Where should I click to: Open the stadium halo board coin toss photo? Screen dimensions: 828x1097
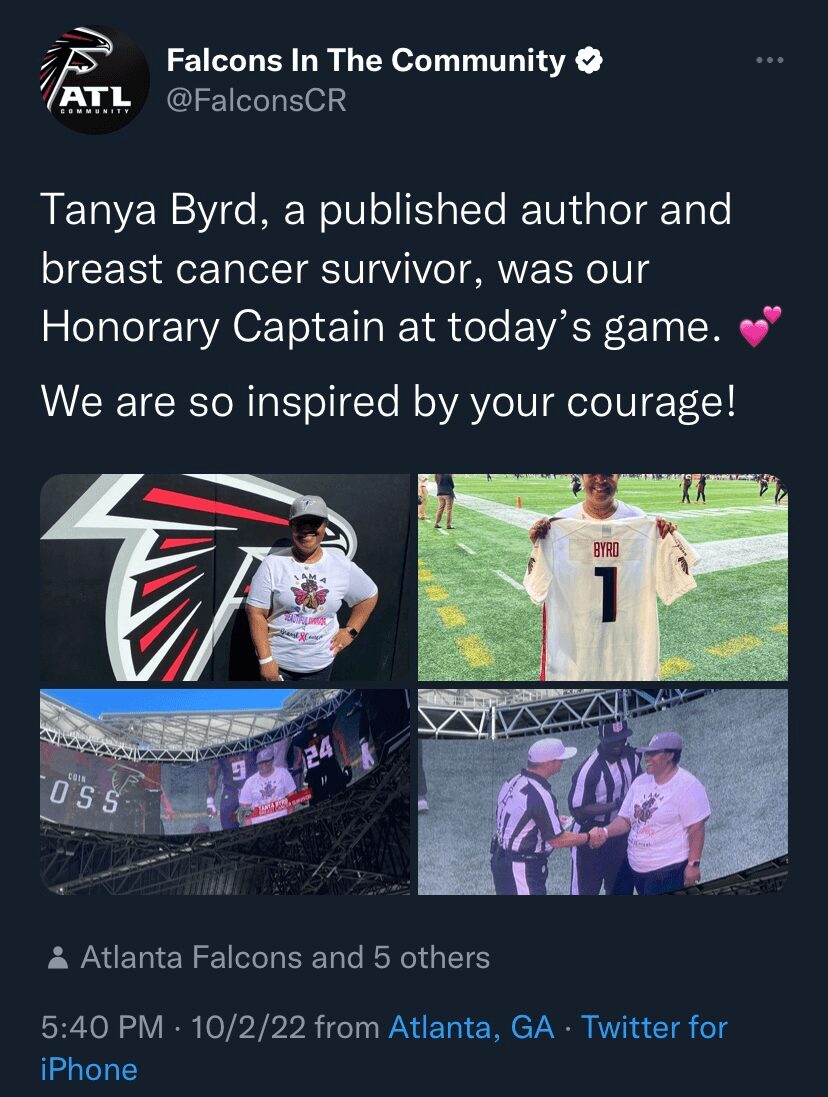(225, 792)
